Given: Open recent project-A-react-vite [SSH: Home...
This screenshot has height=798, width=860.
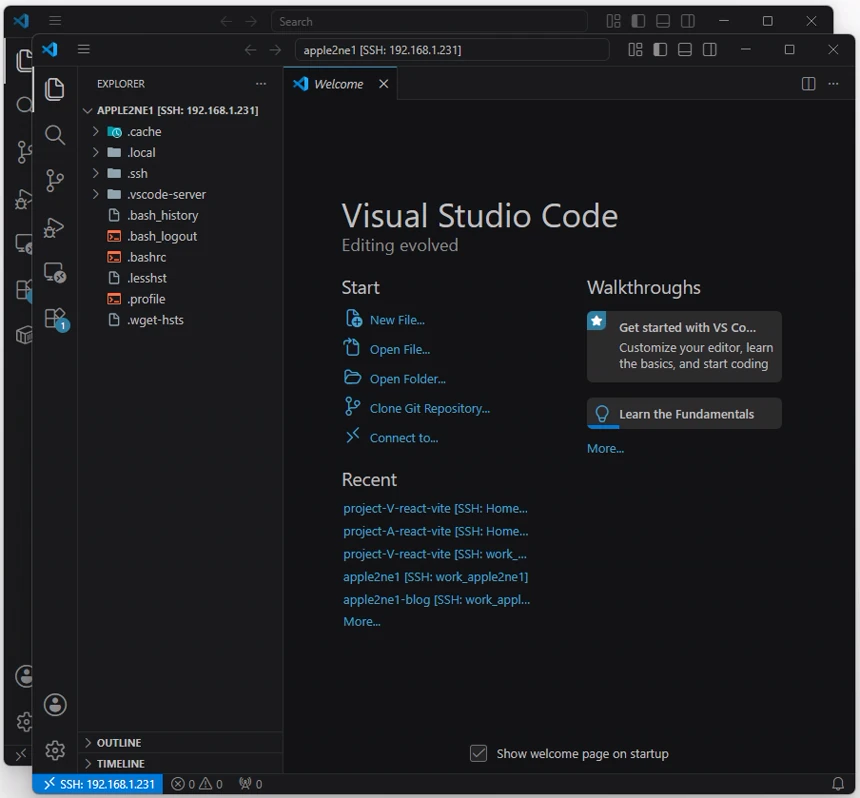Looking at the screenshot, I should pyautogui.click(x=435, y=531).
